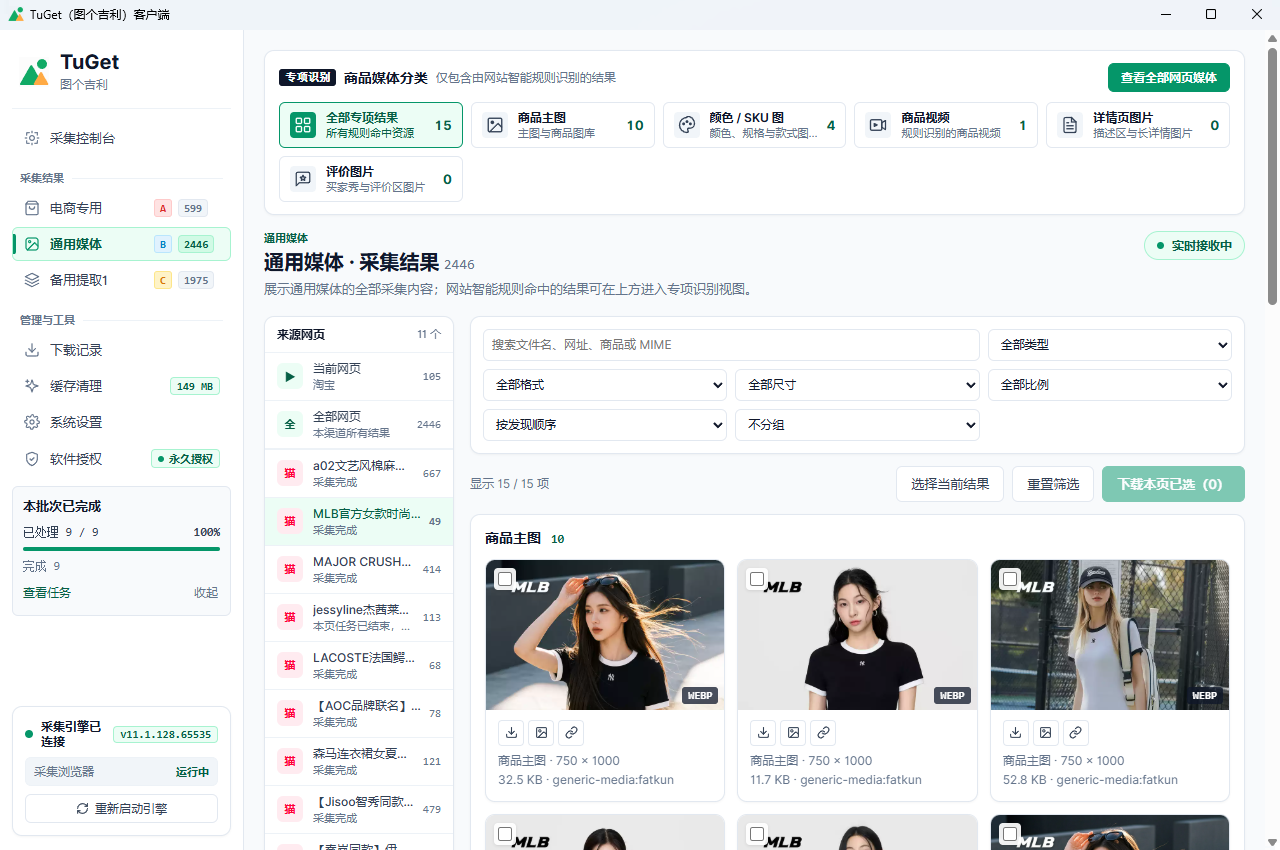Image resolution: width=1280 pixels, height=850 pixels.
Task: Copy link of the 52.8 KB image
Action: [1076, 732]
